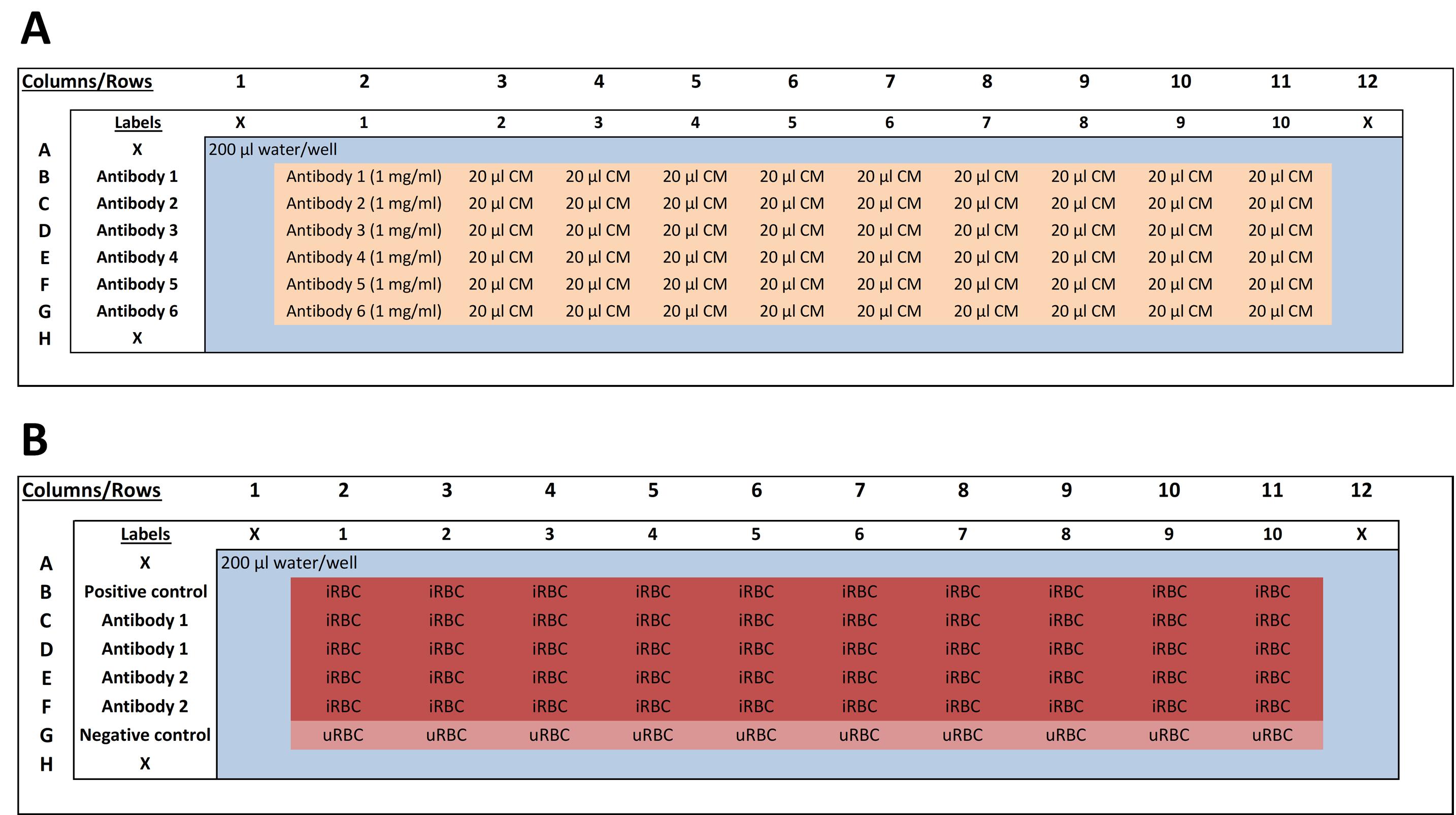Click bold "Antibody 3" row label in panel A
1456x815 pixels.
click(x=138, y=231)
